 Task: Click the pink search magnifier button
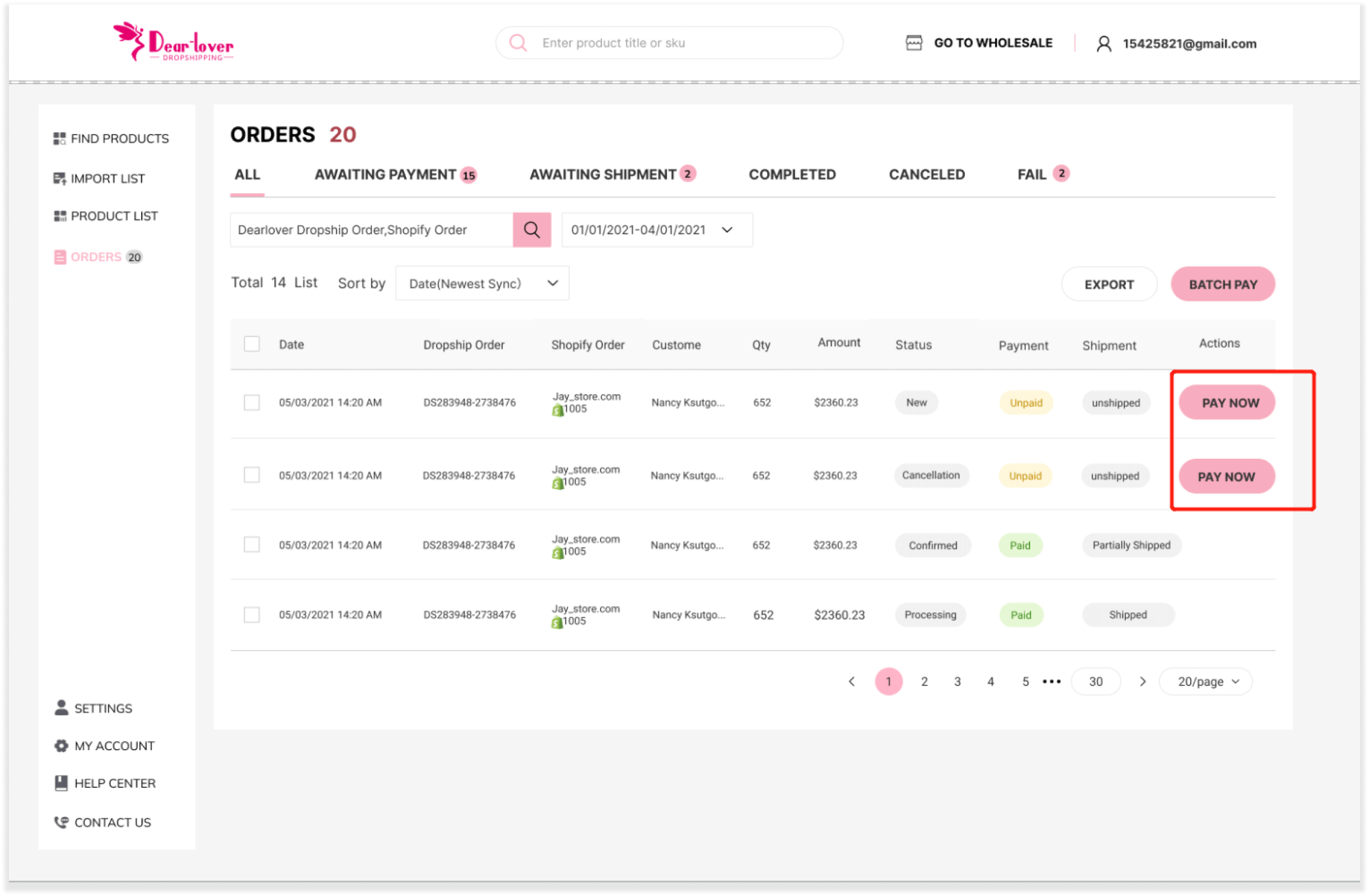tap(531, 230)
